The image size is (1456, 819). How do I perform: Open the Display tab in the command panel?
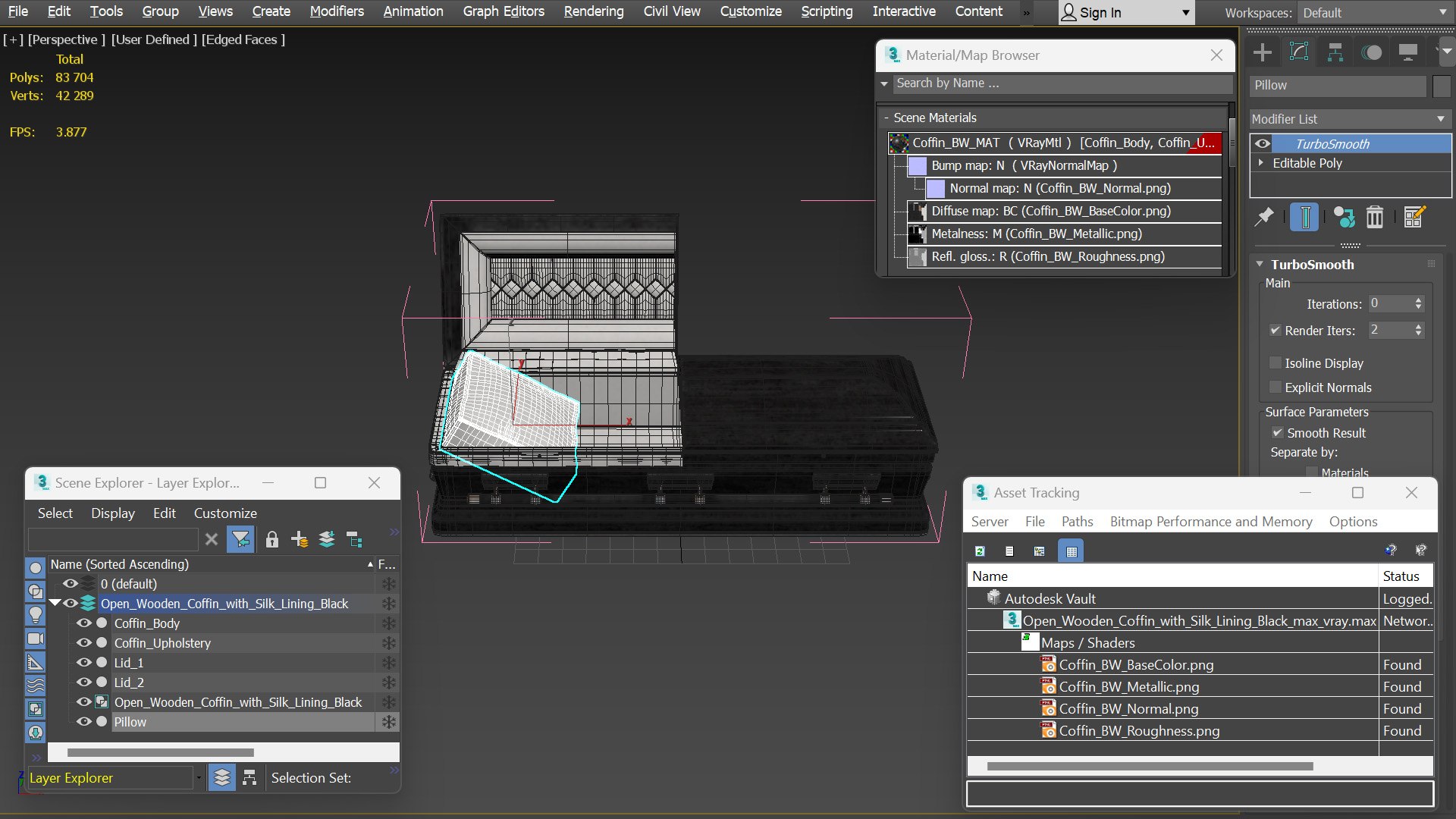point(1408,52)
